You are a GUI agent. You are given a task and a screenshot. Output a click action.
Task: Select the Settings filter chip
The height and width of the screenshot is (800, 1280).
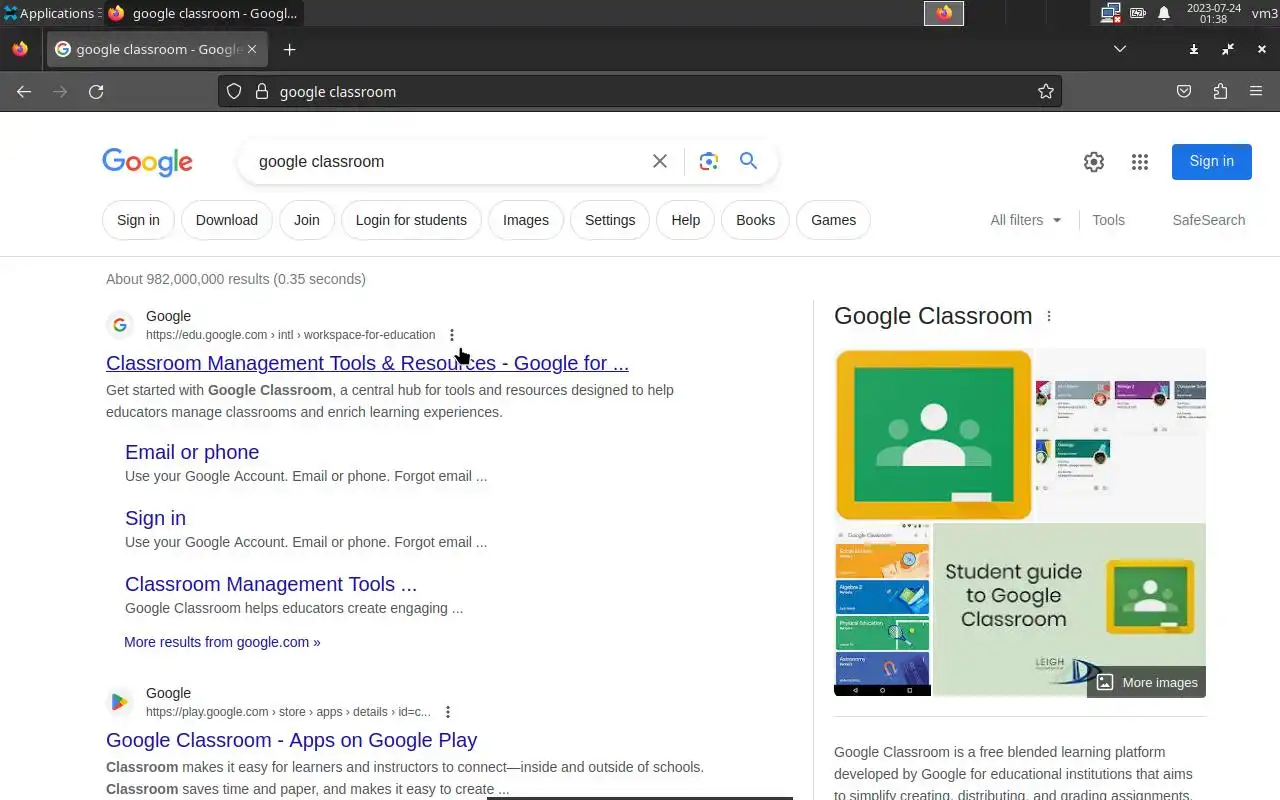point(610,220)
